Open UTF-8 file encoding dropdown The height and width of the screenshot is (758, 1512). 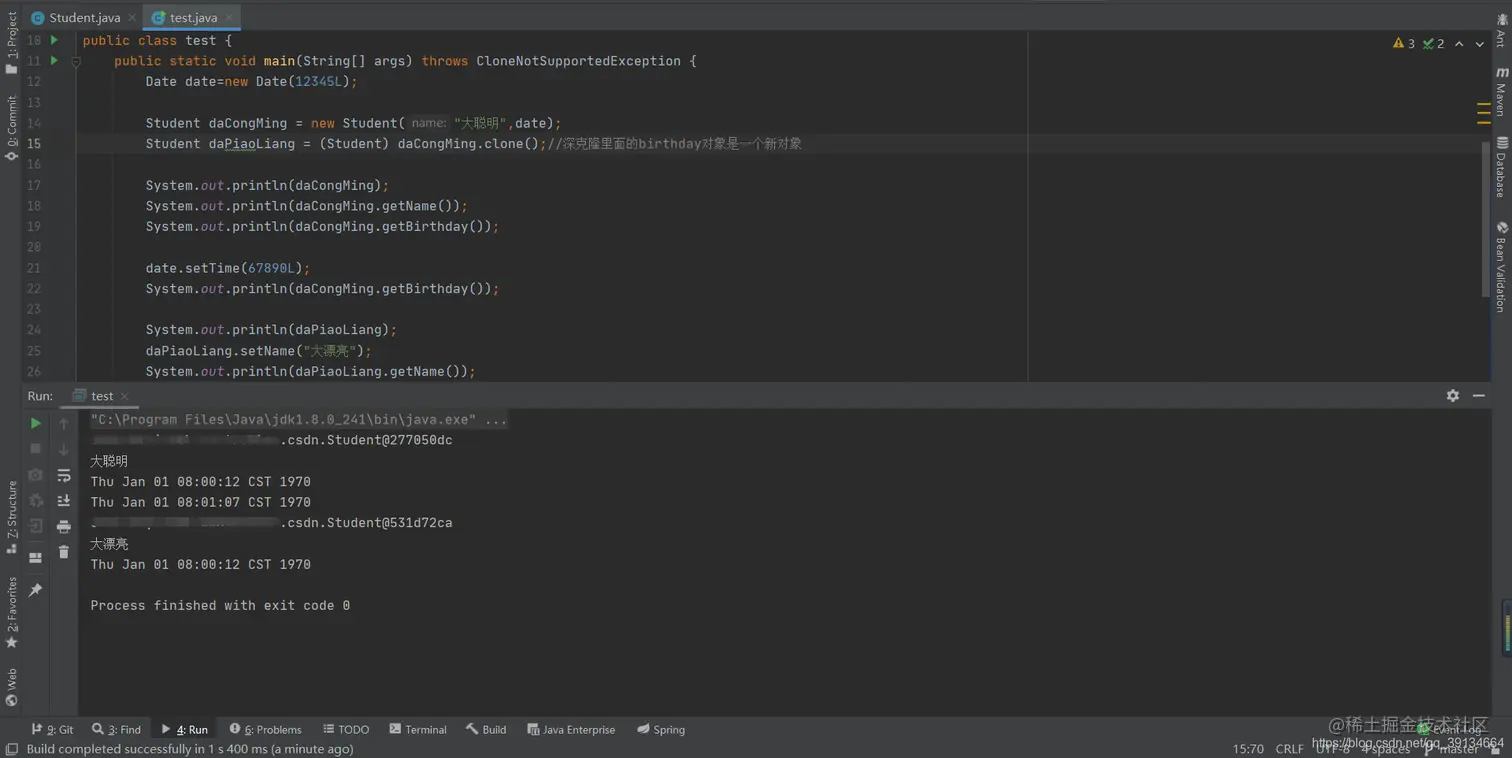1332,749
